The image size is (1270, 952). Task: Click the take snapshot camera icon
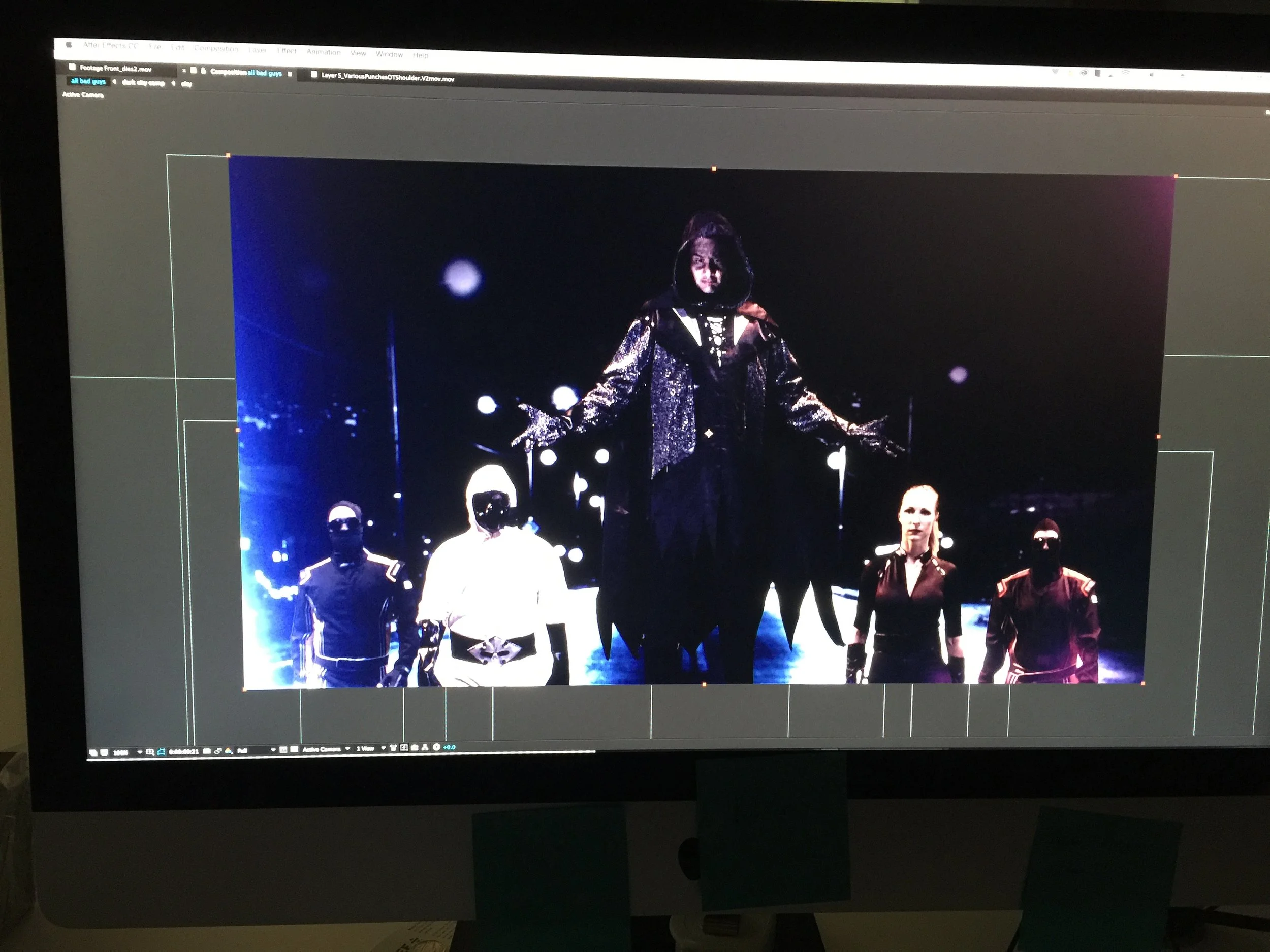pyautogui.click(x=207, y=751)
